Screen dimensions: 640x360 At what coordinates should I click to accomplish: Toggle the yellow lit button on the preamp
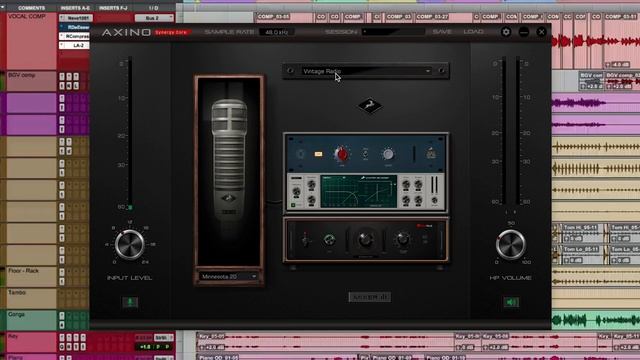[x=318, y=154]
